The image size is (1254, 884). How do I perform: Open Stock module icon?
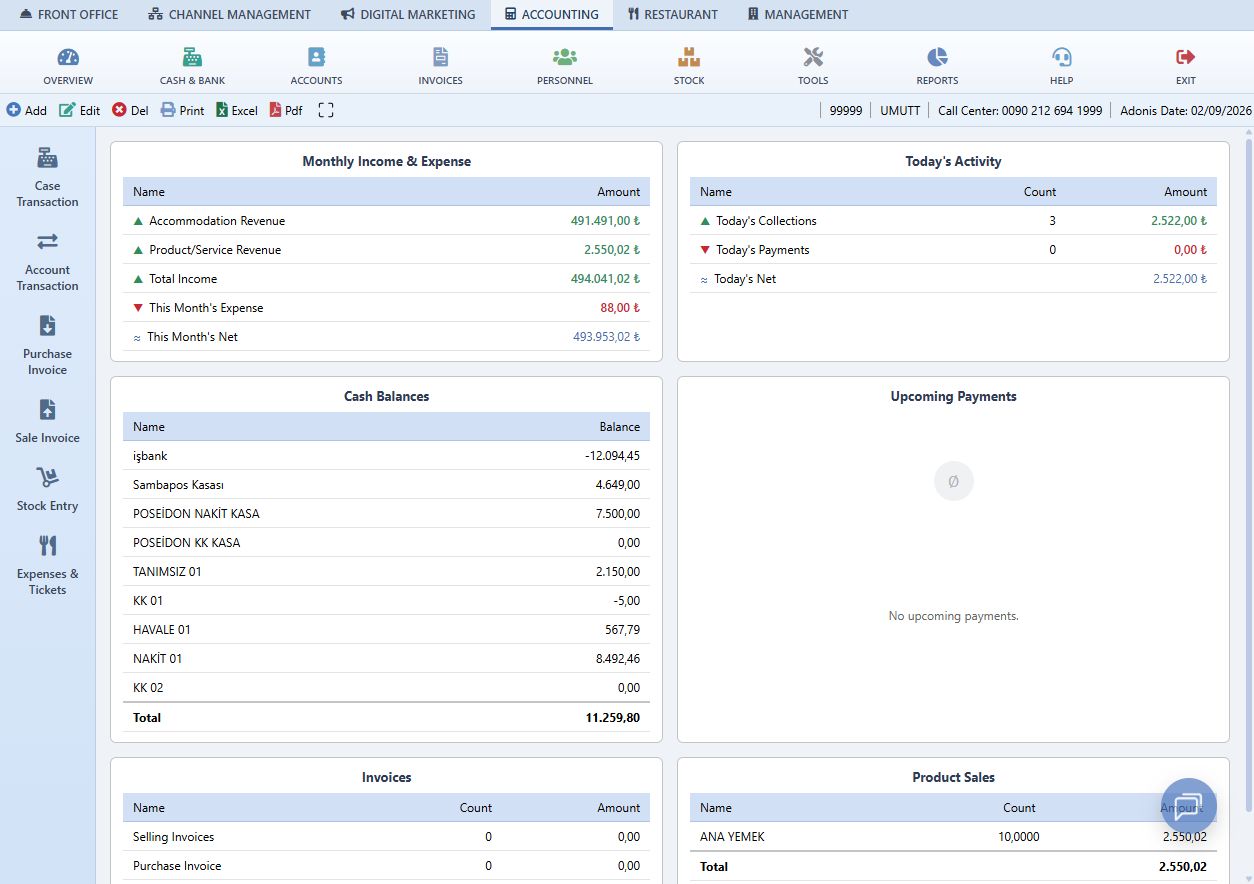tap(689, 66)
